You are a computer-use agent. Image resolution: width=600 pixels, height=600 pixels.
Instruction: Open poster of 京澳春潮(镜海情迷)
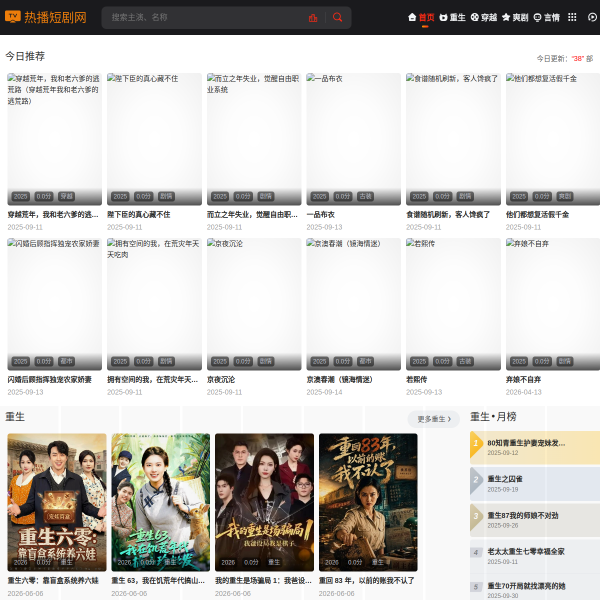[354, 304]
